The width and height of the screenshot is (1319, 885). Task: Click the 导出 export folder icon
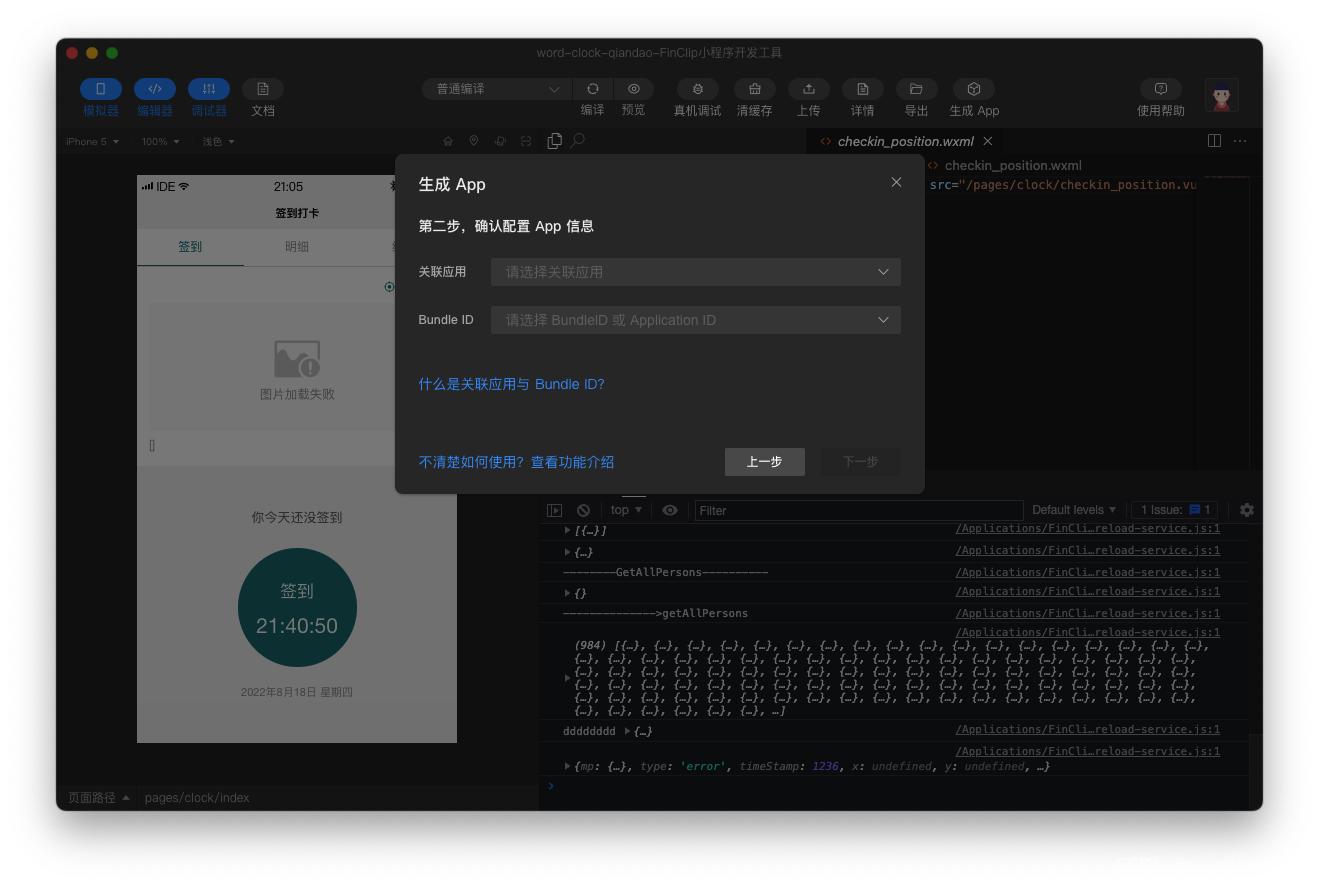tap(916, 89)
